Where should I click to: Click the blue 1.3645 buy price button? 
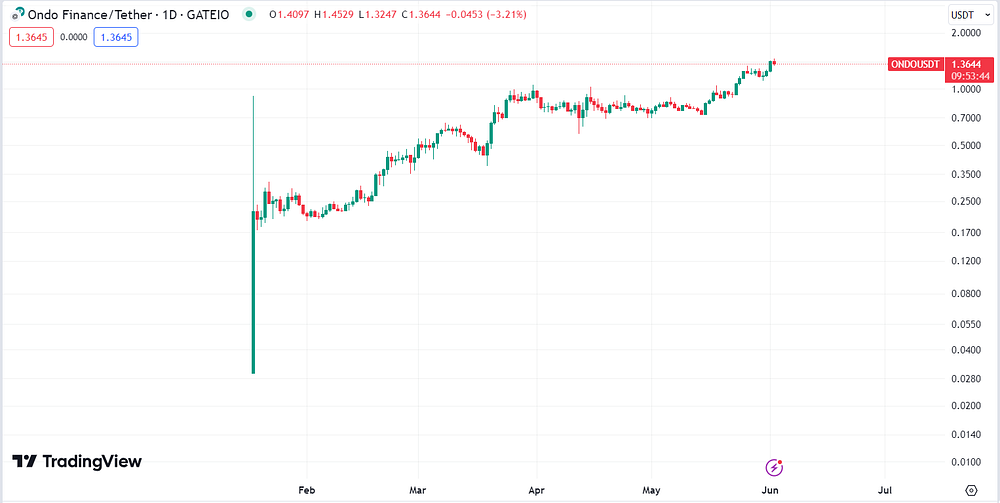coord(116,37)
